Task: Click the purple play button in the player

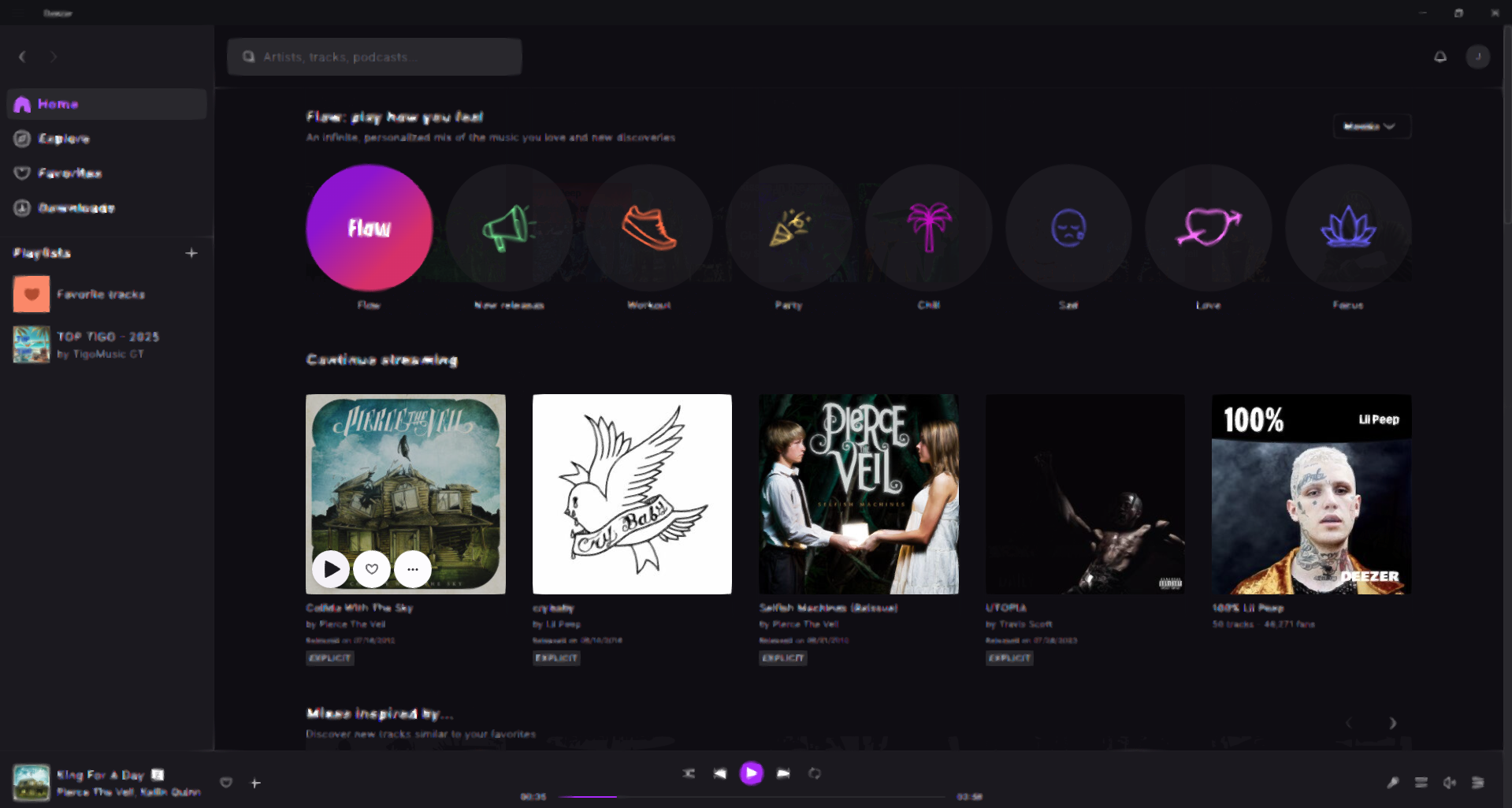Action: (752, 773)
